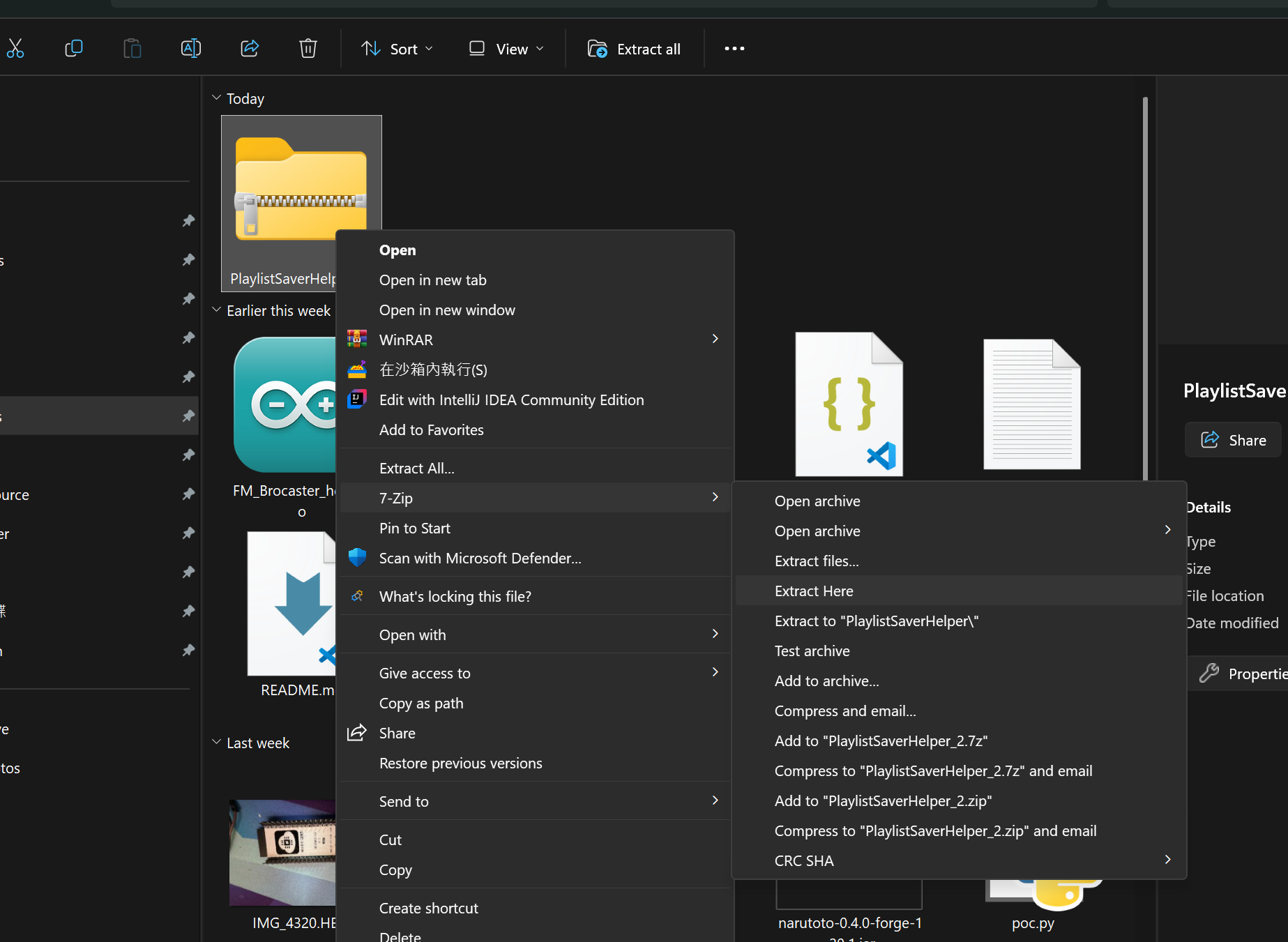This screenshot has width=1288, height=942.
Task: Select the FM_Brocaster Arduino file icon
Action: coord(285,404)
